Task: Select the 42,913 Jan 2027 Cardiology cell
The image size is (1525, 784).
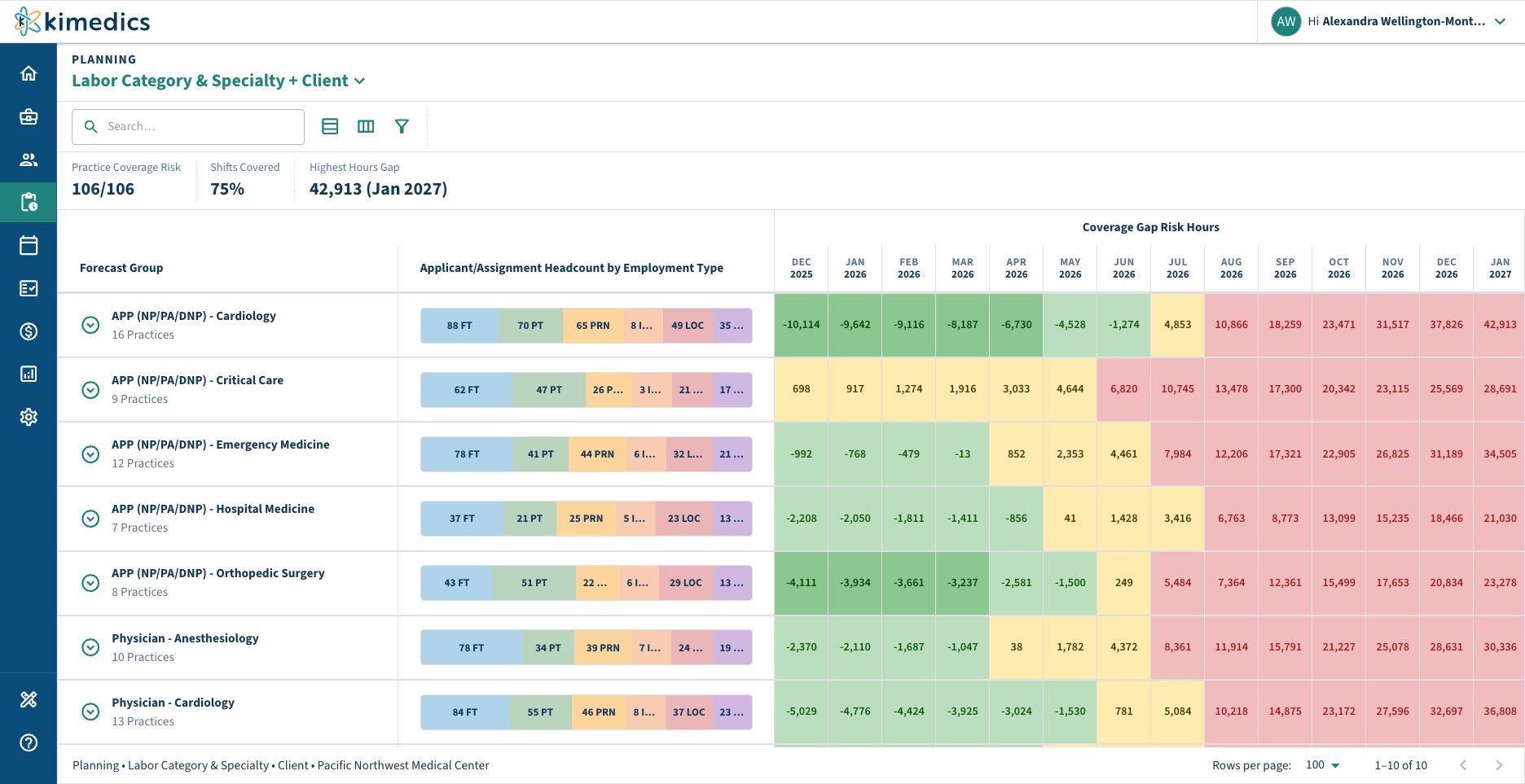Action: point(1500,325)
